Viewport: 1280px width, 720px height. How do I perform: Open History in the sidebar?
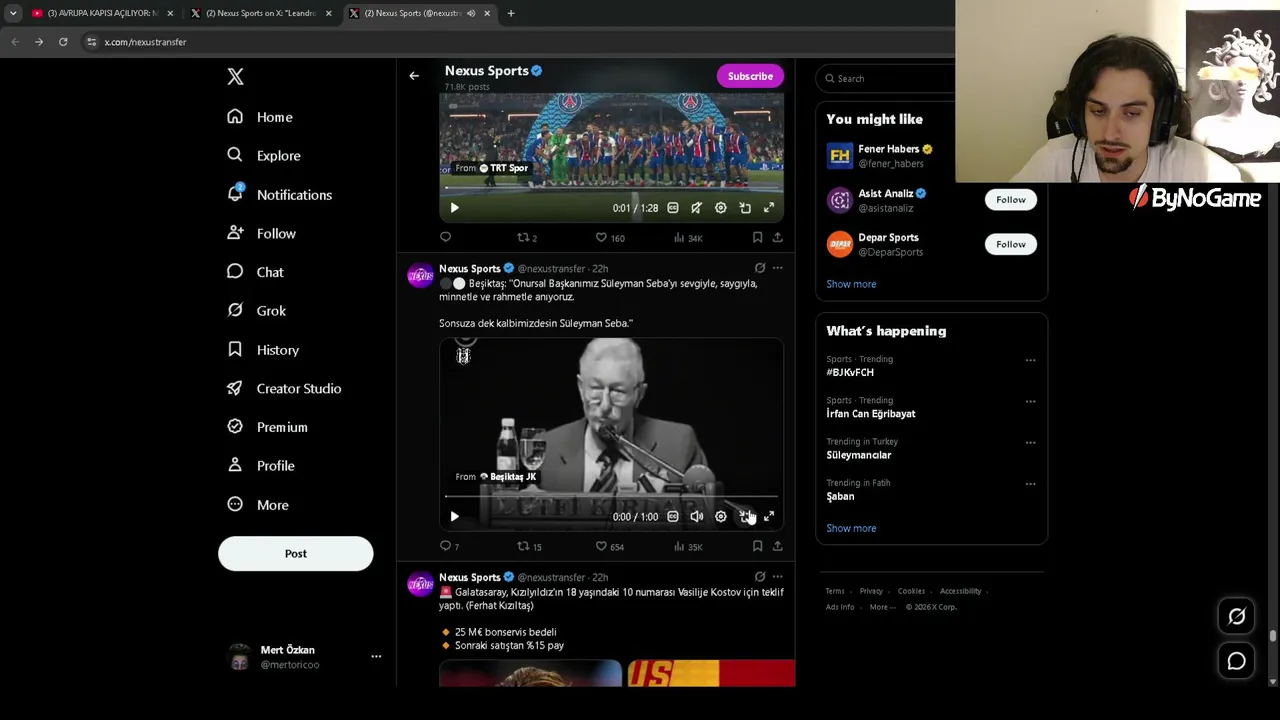(263, 350)
